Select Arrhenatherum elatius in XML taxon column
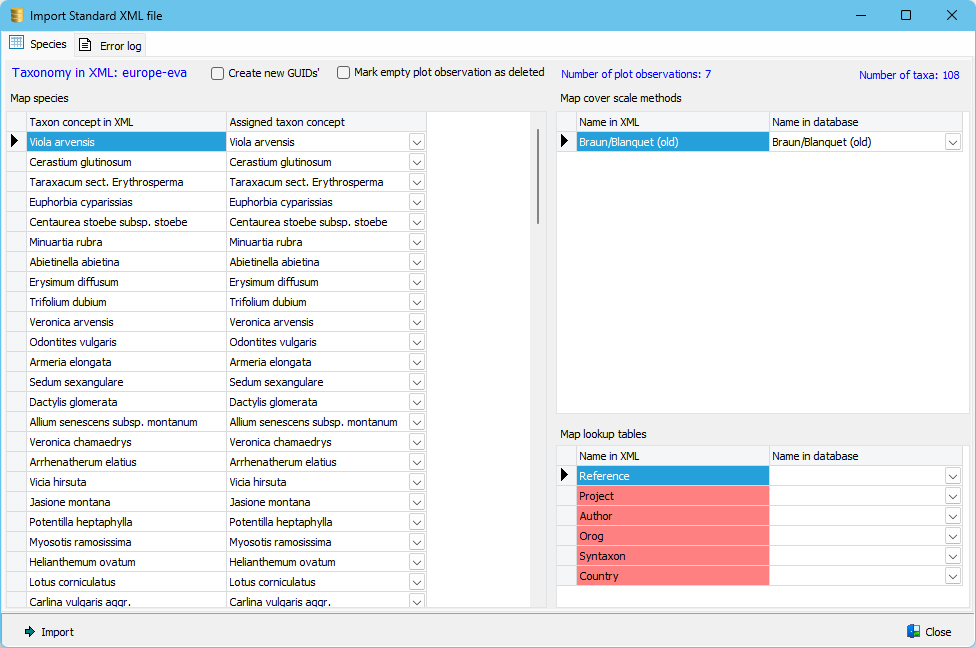The height and width of the screenshot is (648, 976). pyautogui.click(x=126, y=462)
